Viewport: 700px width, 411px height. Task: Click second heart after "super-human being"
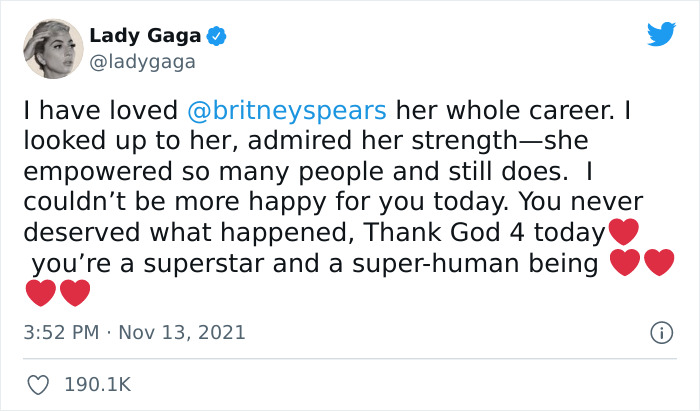(x=659, y=264)
